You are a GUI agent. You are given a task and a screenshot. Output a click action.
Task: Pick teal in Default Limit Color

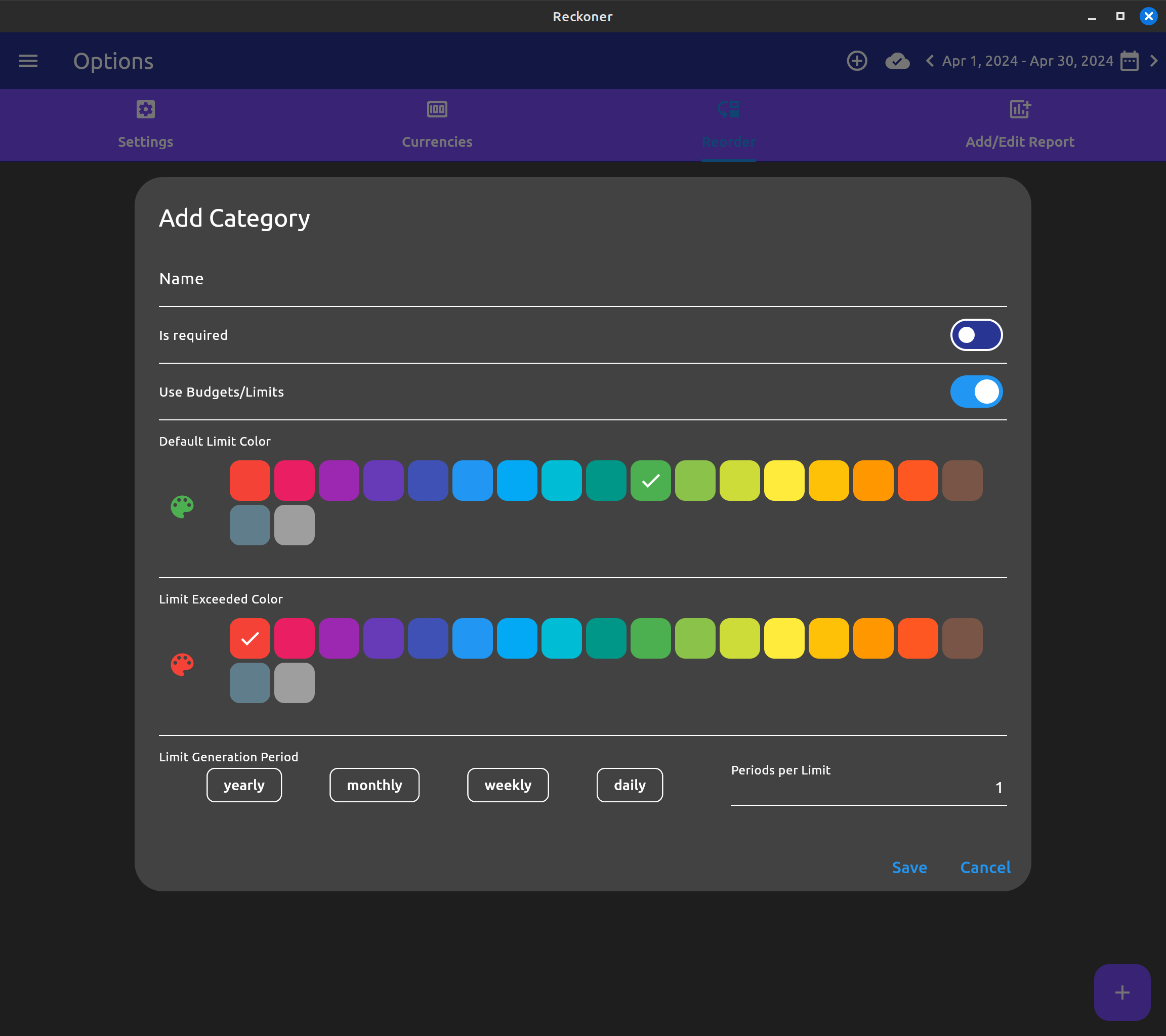606,481
